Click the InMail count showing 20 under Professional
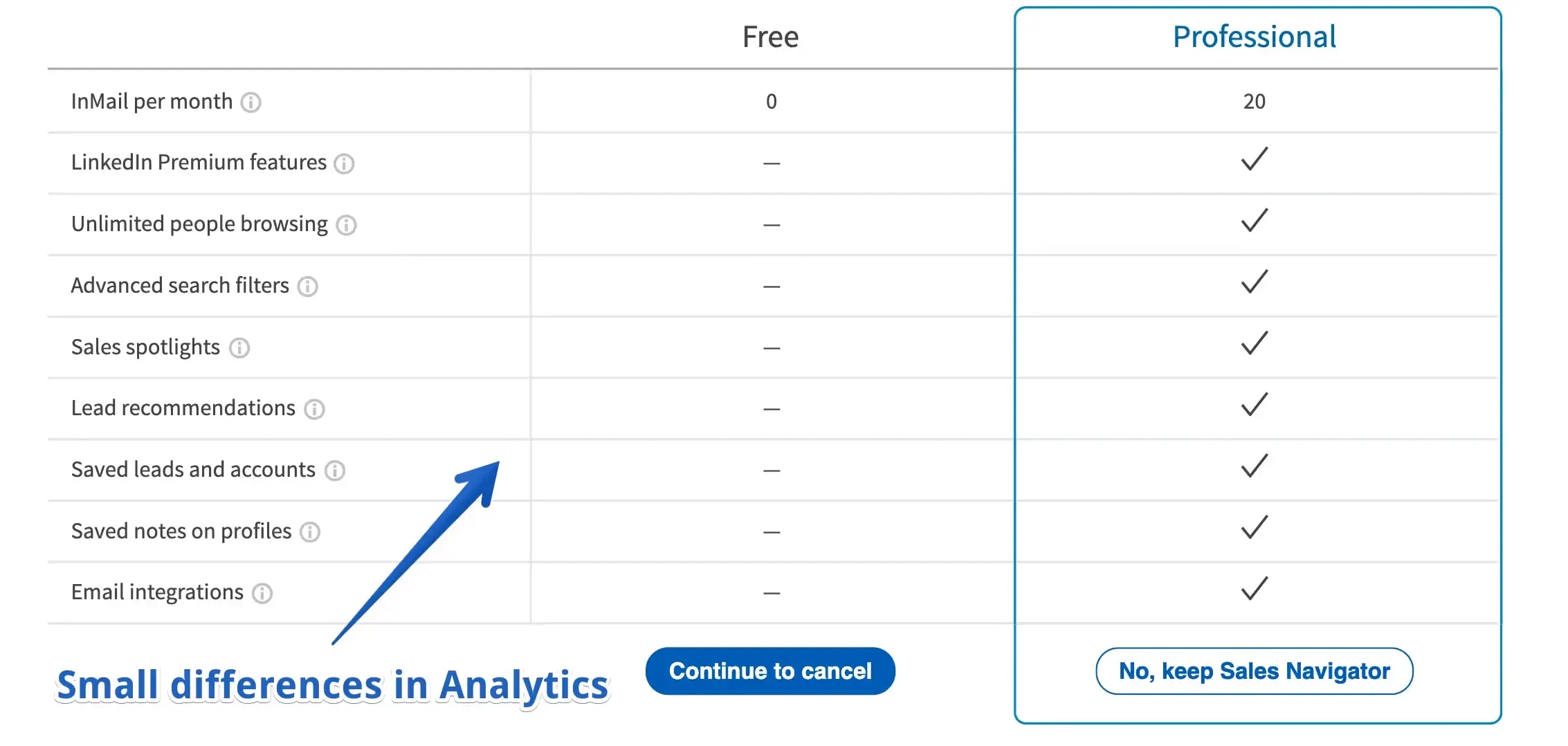The image size is (1568, 746). click(1254, 102)
